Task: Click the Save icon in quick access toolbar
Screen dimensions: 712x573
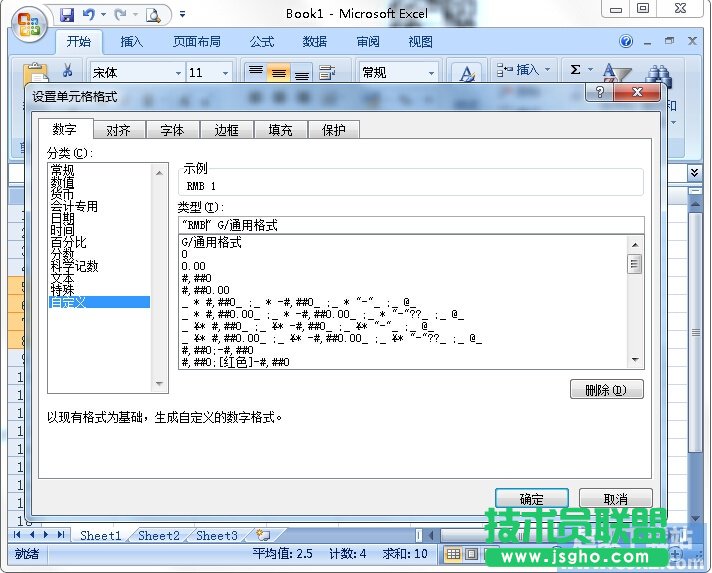Action: pyautogui.click(x=67, y=14)
